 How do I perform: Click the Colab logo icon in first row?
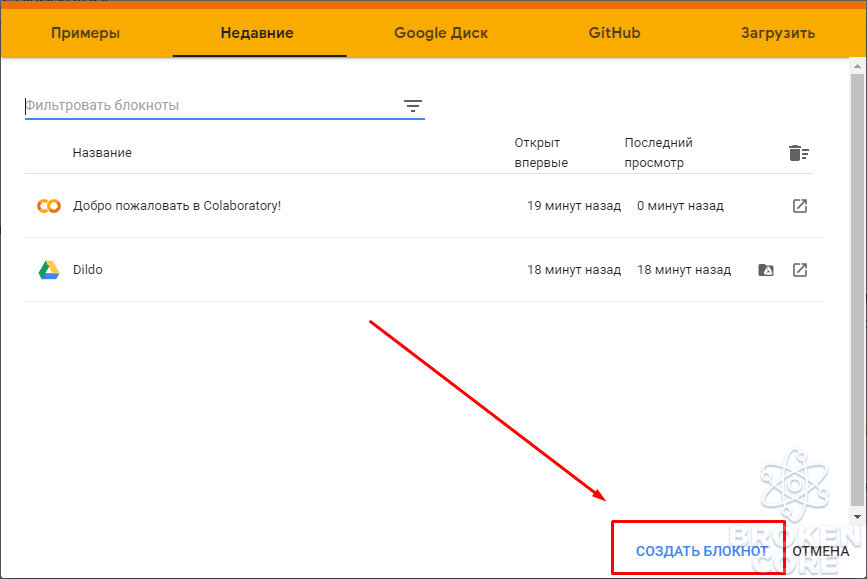point(49,206)
